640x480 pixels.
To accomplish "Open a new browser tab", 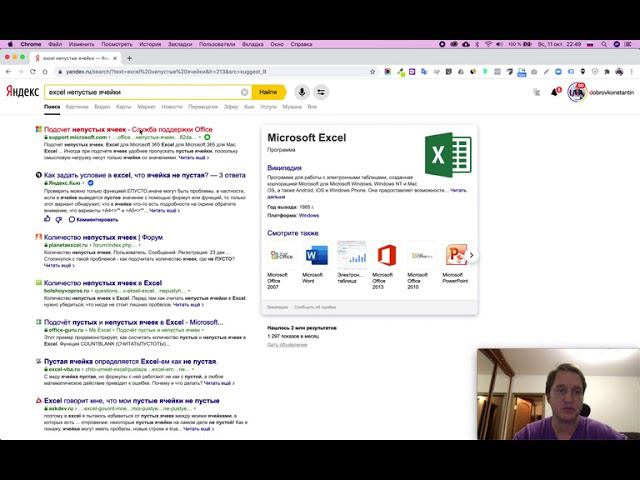I will coord(129,58).
